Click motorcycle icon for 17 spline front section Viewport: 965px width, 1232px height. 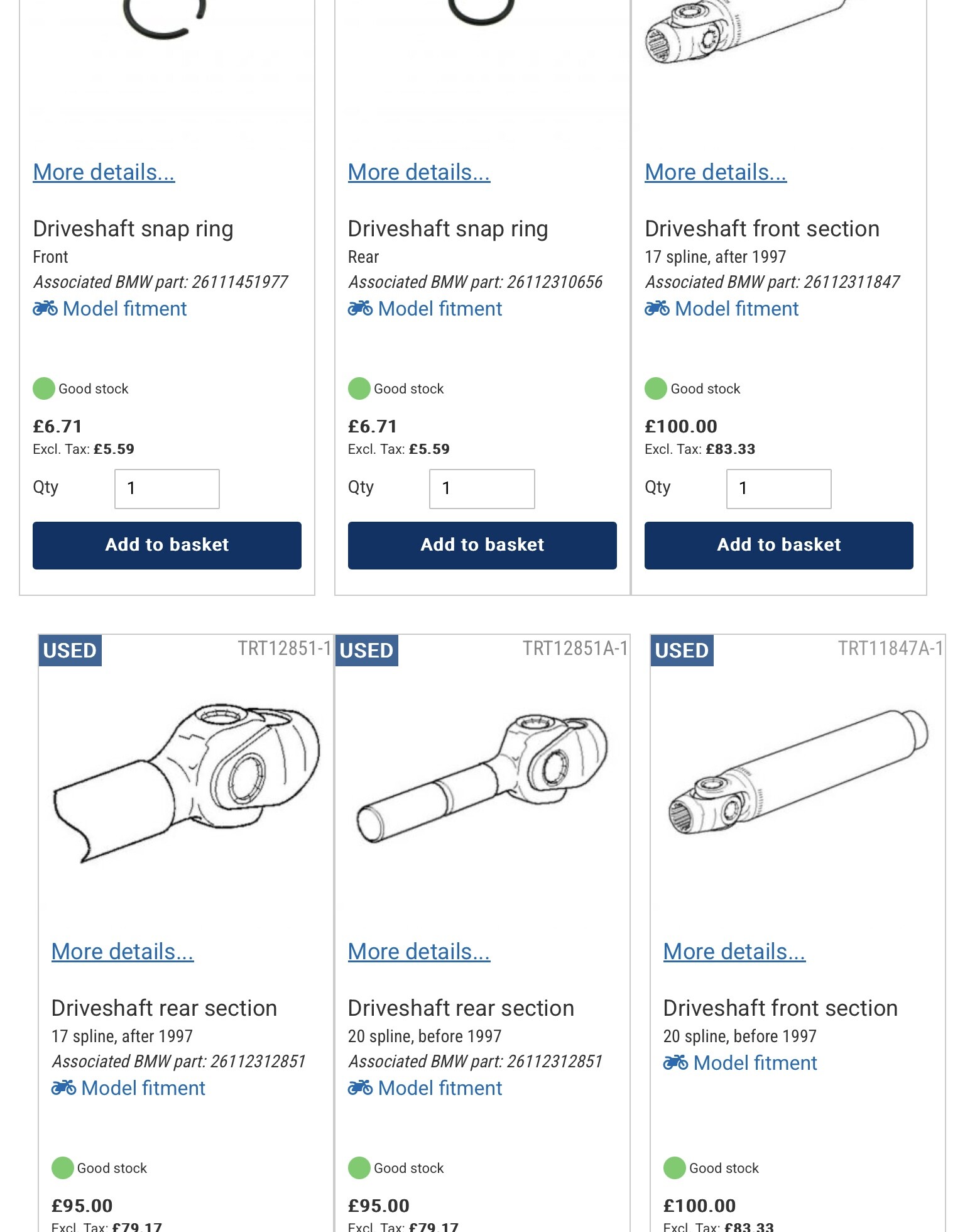657,308
